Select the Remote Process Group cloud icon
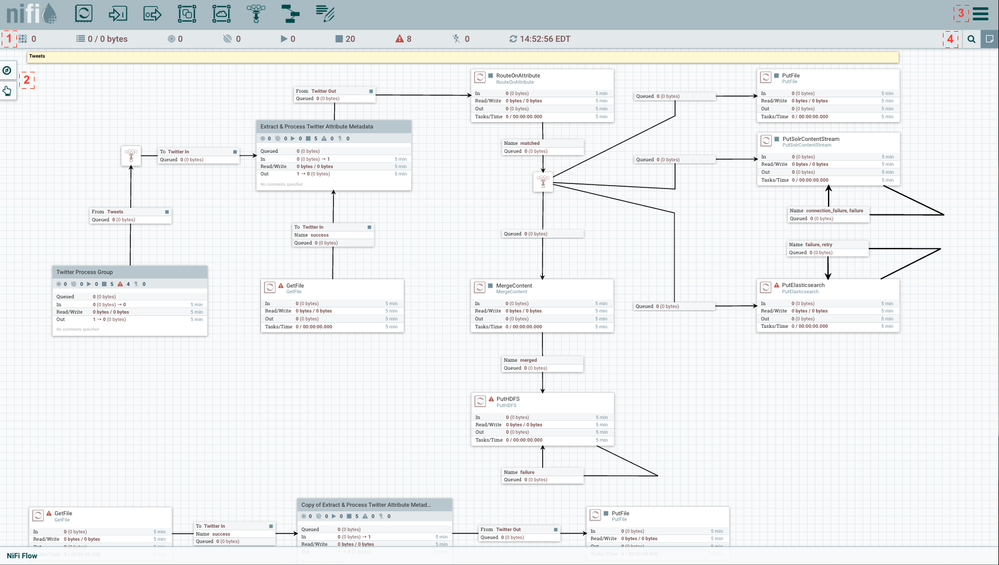999x565 pixels. pos(221,14)
